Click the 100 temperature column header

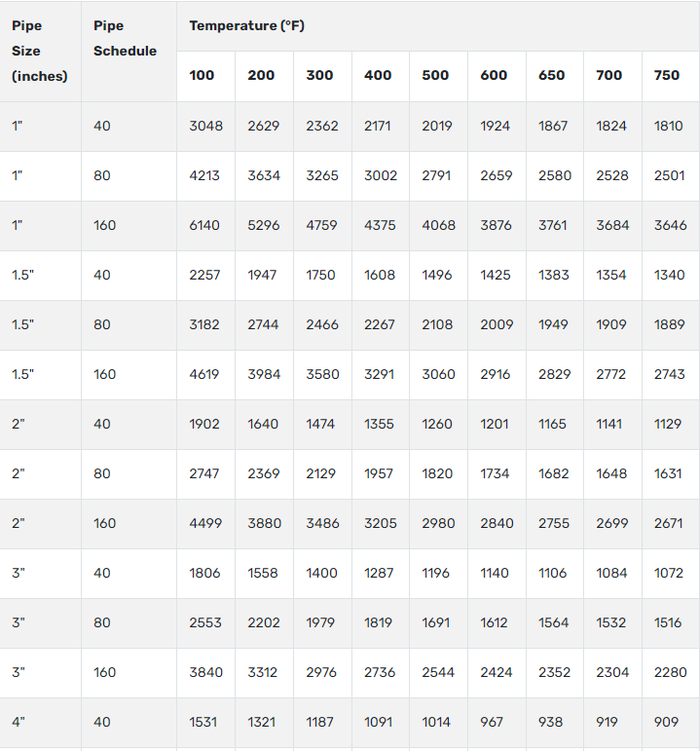(x=202, y=75)
